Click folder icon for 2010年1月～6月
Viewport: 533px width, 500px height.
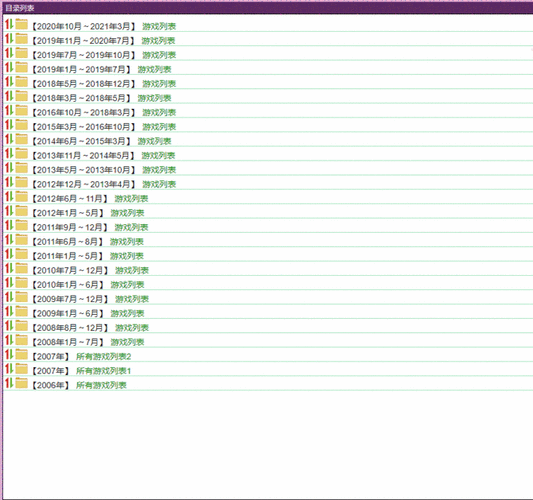click(21, 283)
